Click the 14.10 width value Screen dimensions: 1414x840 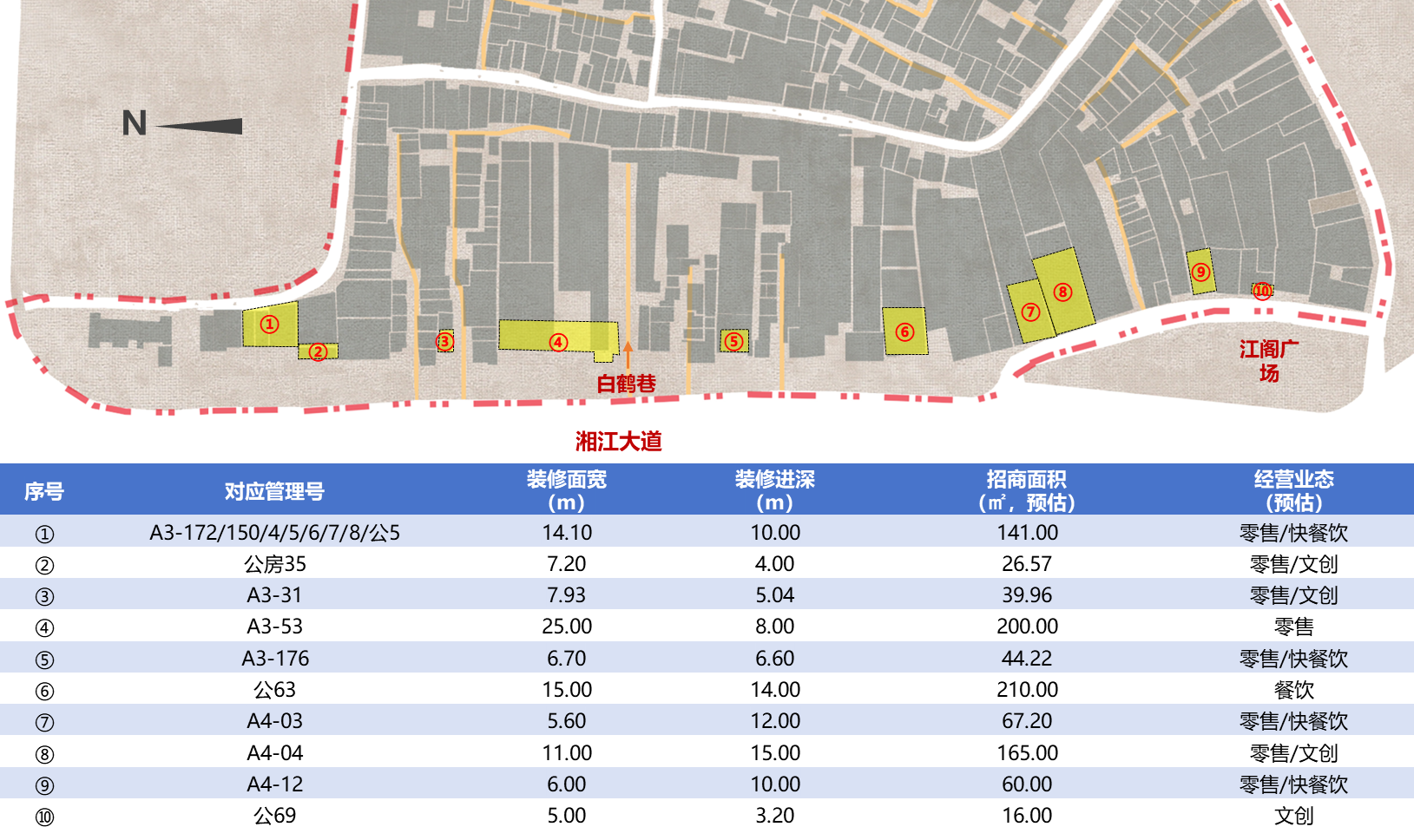tap(567, 533)
